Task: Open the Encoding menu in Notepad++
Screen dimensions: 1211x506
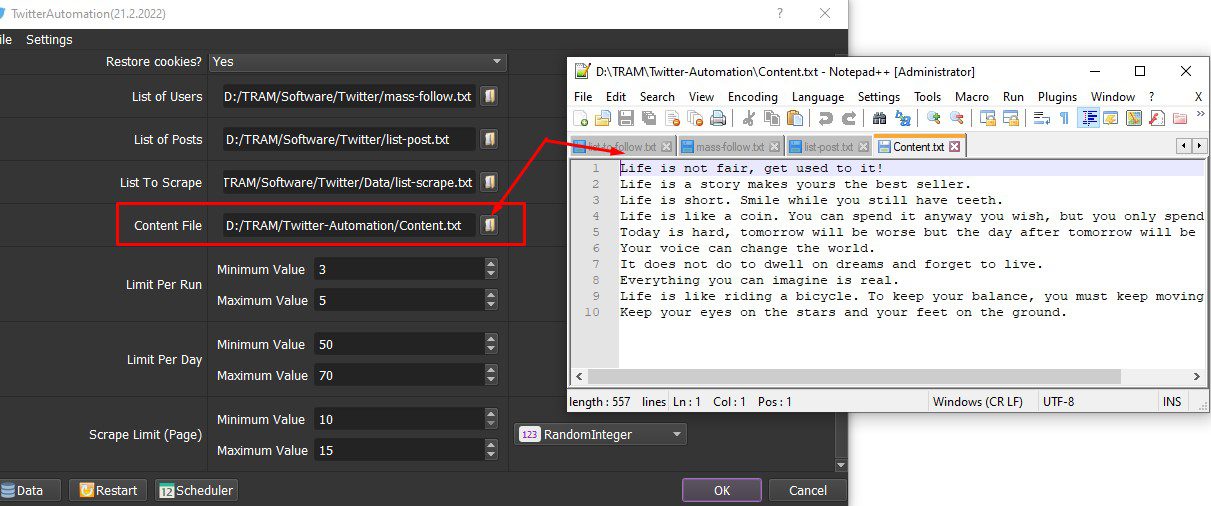Action: [x=752, y=96]
